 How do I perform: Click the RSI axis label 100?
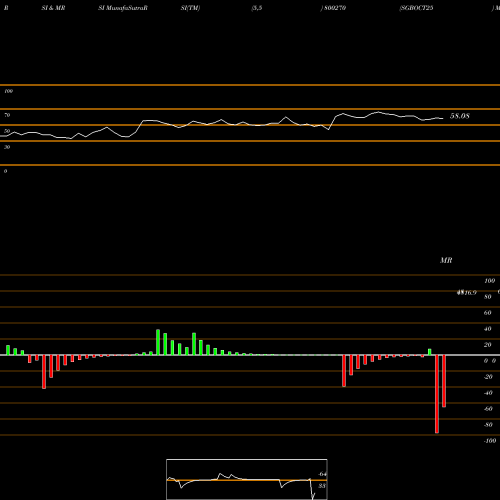8,91
